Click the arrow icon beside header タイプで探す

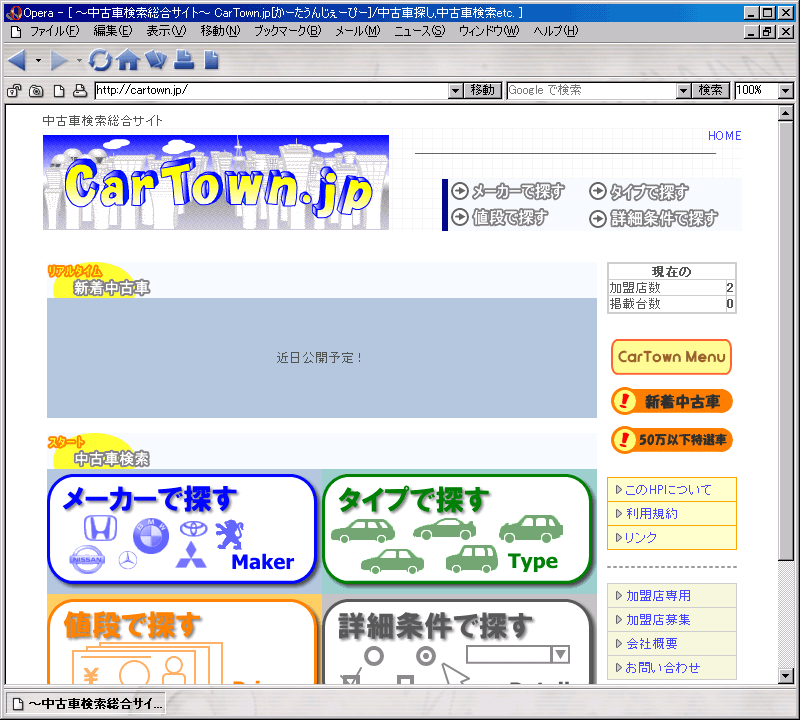click(597, 191)
